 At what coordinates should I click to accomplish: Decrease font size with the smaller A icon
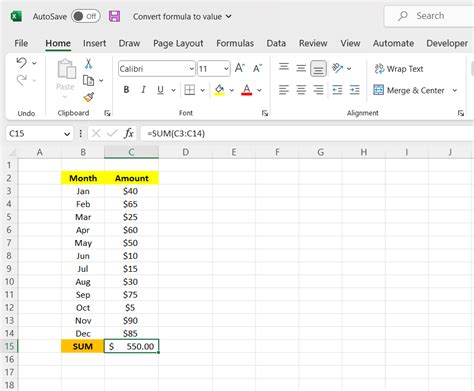point(257,68)
